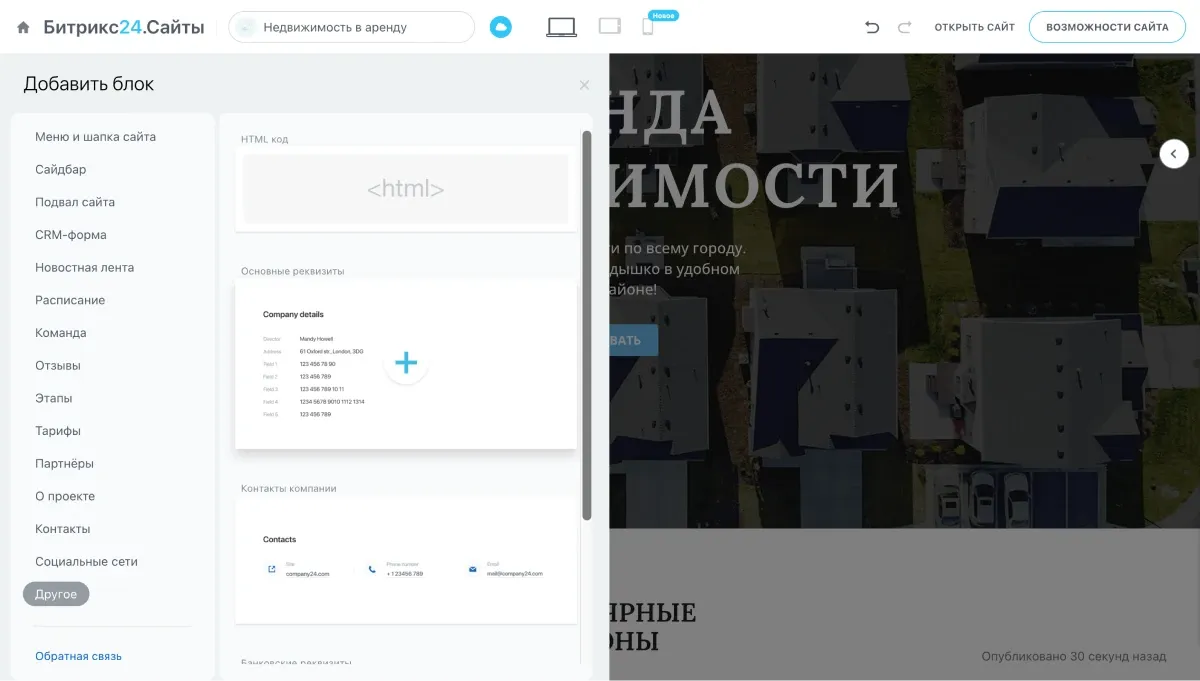Click the 'Добавить блок' panel title

[x=89, y=84]
